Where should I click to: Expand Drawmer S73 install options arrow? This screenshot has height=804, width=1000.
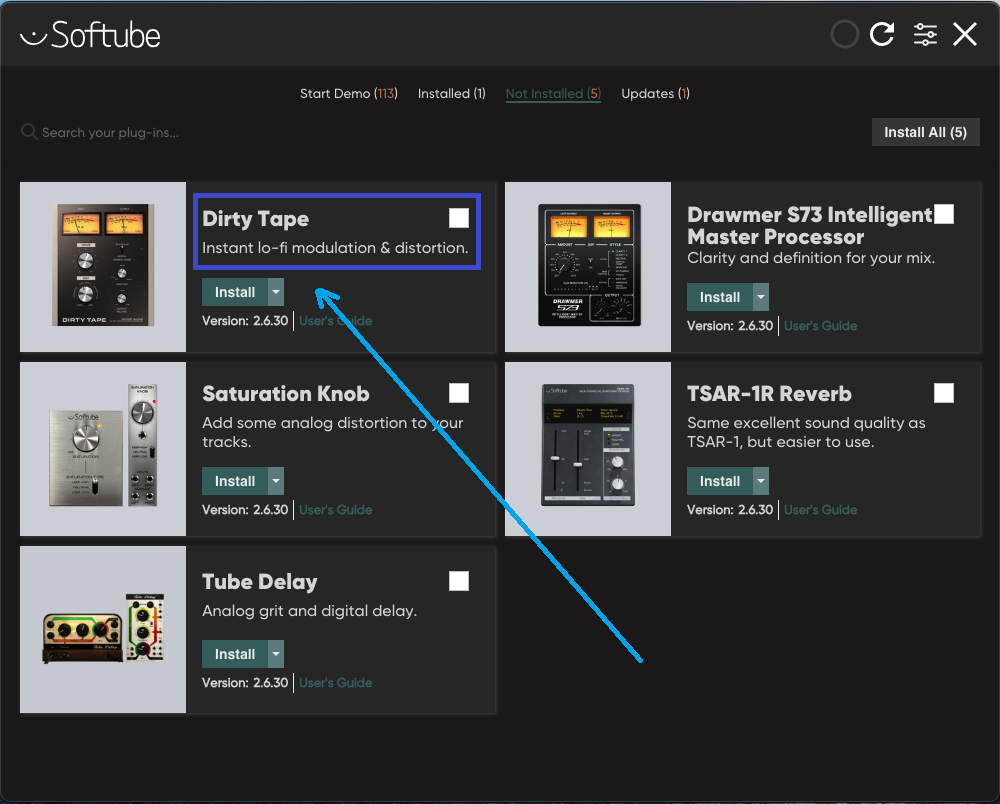[761, 297]
